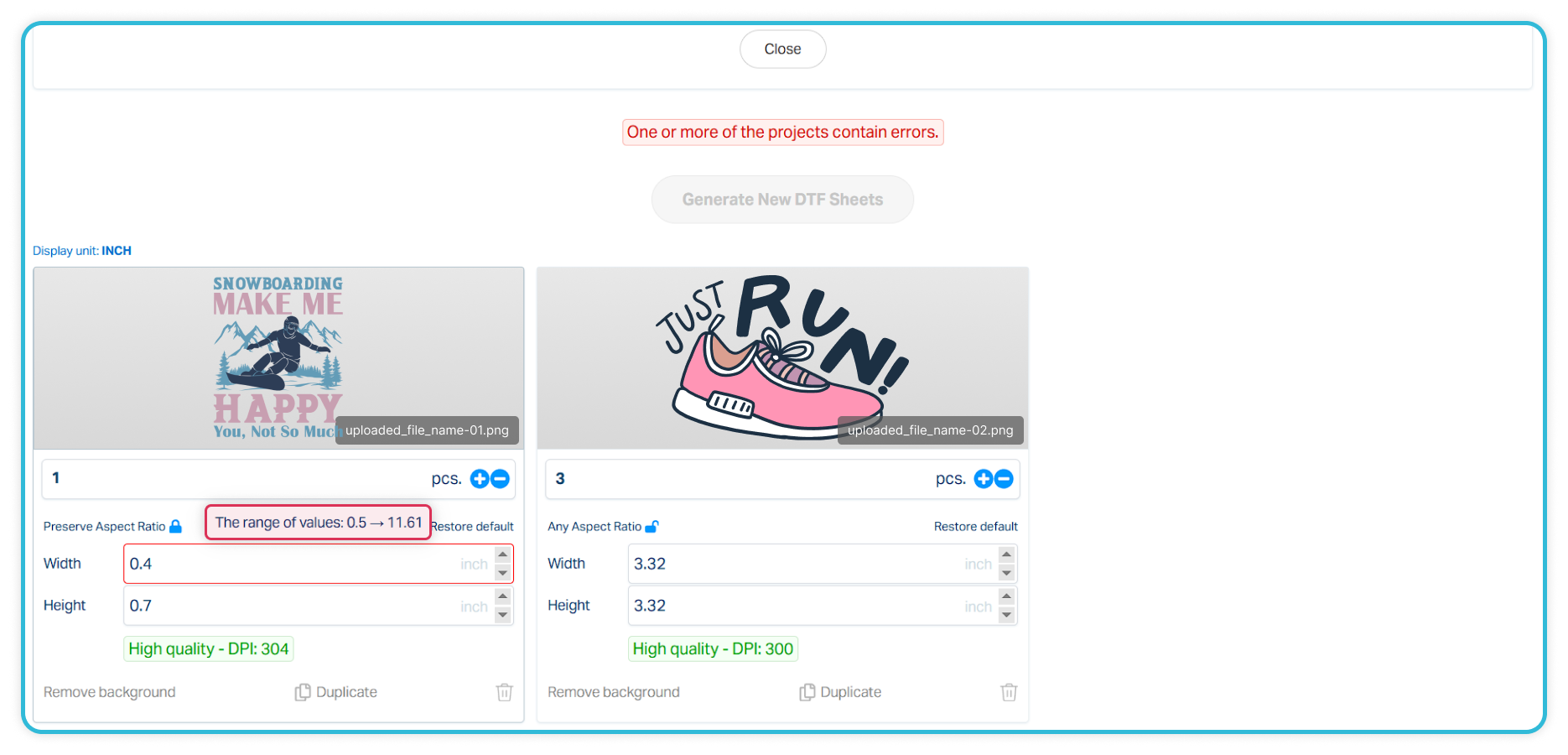Remove background from the snowboarding image
The height and width of the screenshot is (755, 1568).
tap(110, 692)
